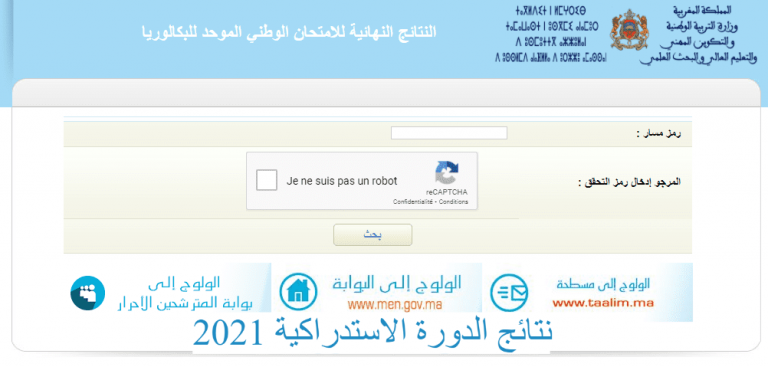Open the www.taalim.ma link
Viewport: 768px width, 367px height.
tap(603, 303)
